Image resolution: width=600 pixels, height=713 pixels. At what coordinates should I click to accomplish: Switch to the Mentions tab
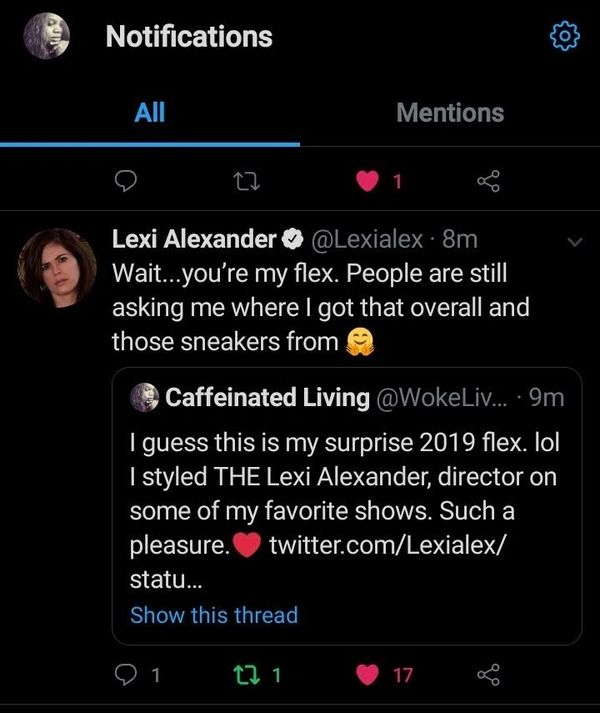(x=450, y=113)
